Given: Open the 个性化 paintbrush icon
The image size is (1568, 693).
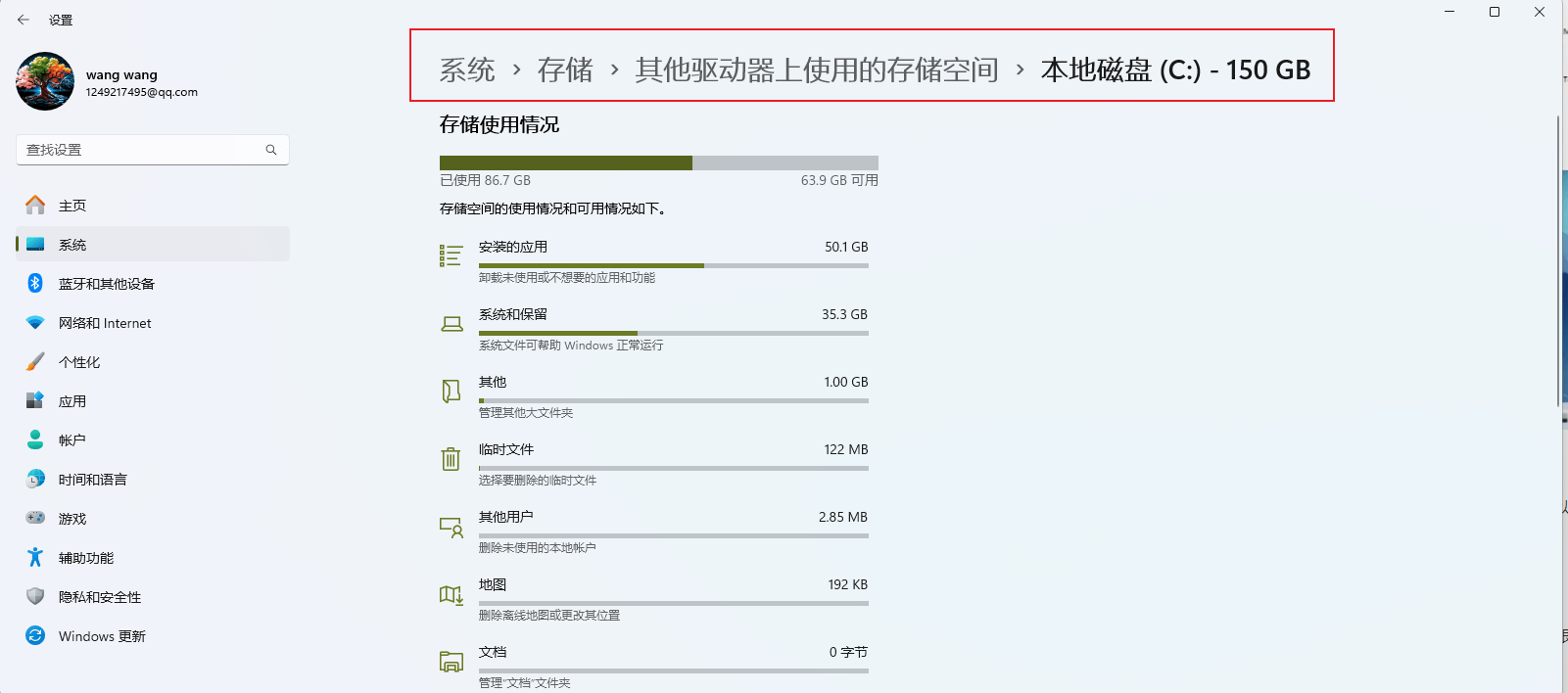Looking at the screenshot, I should coord(35,361).
